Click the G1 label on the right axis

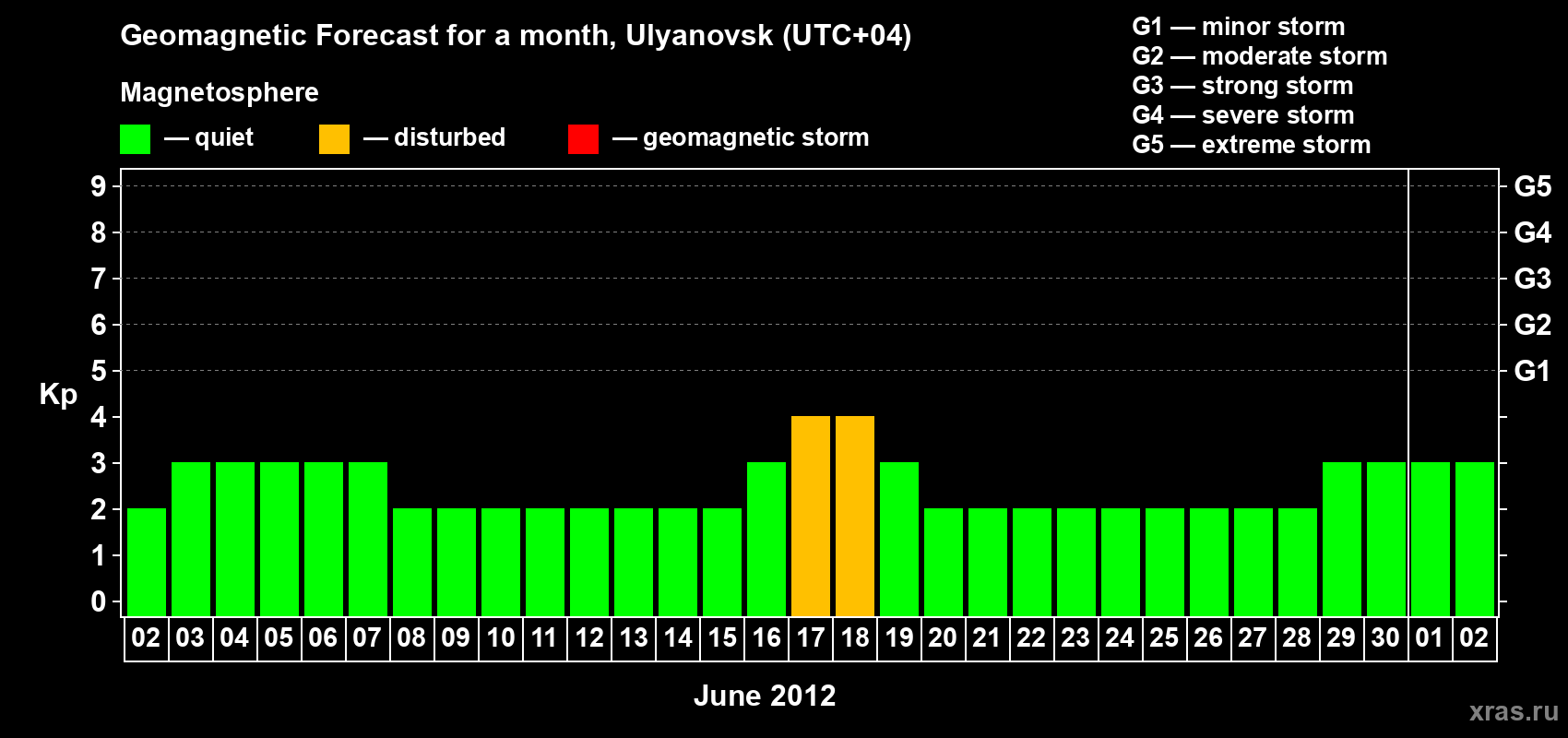click(x=1533, y=371)
